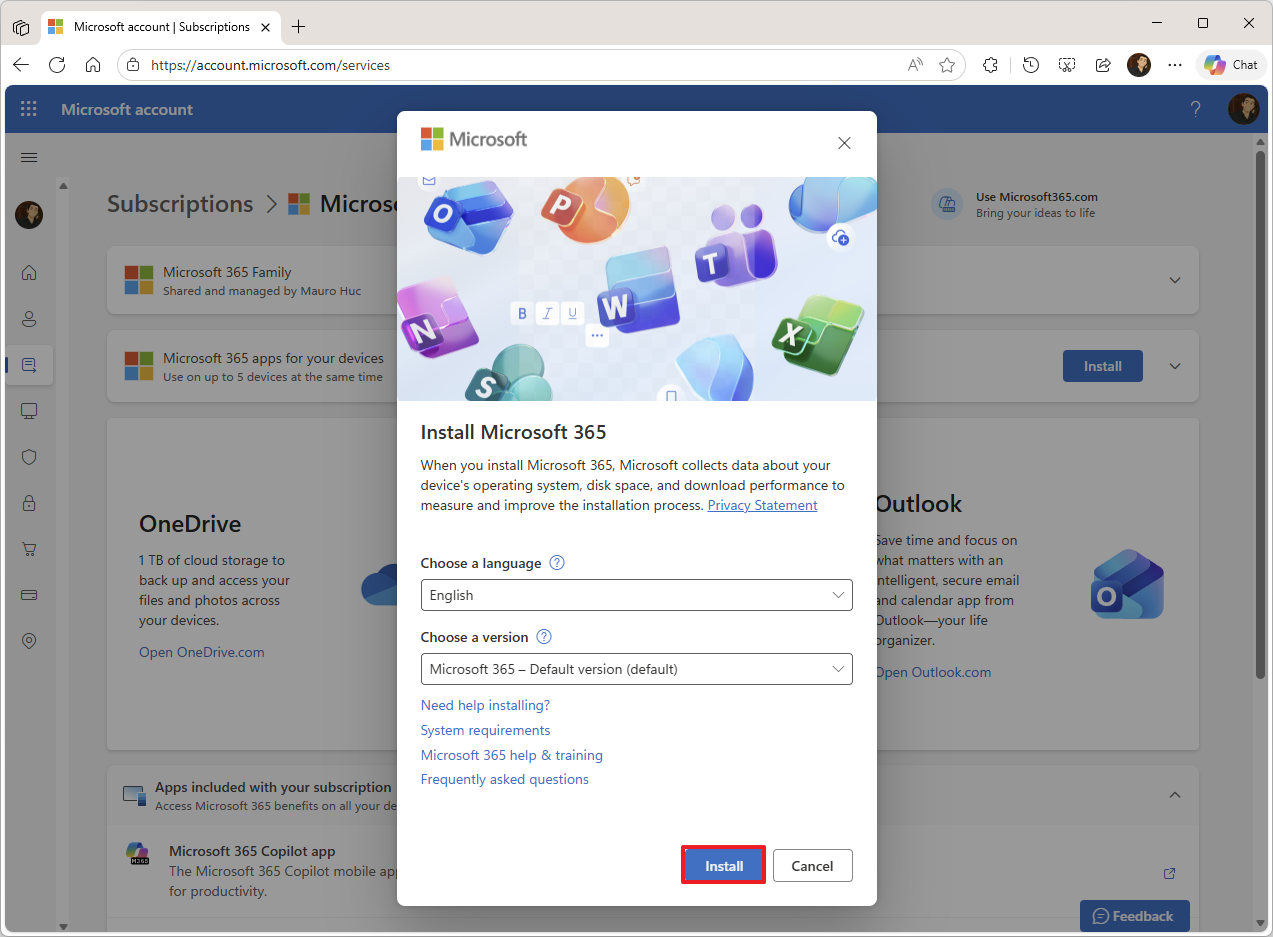Click the help question mark icon
This screenshot has height=937, width=1273.
[x=1195, y=108]
